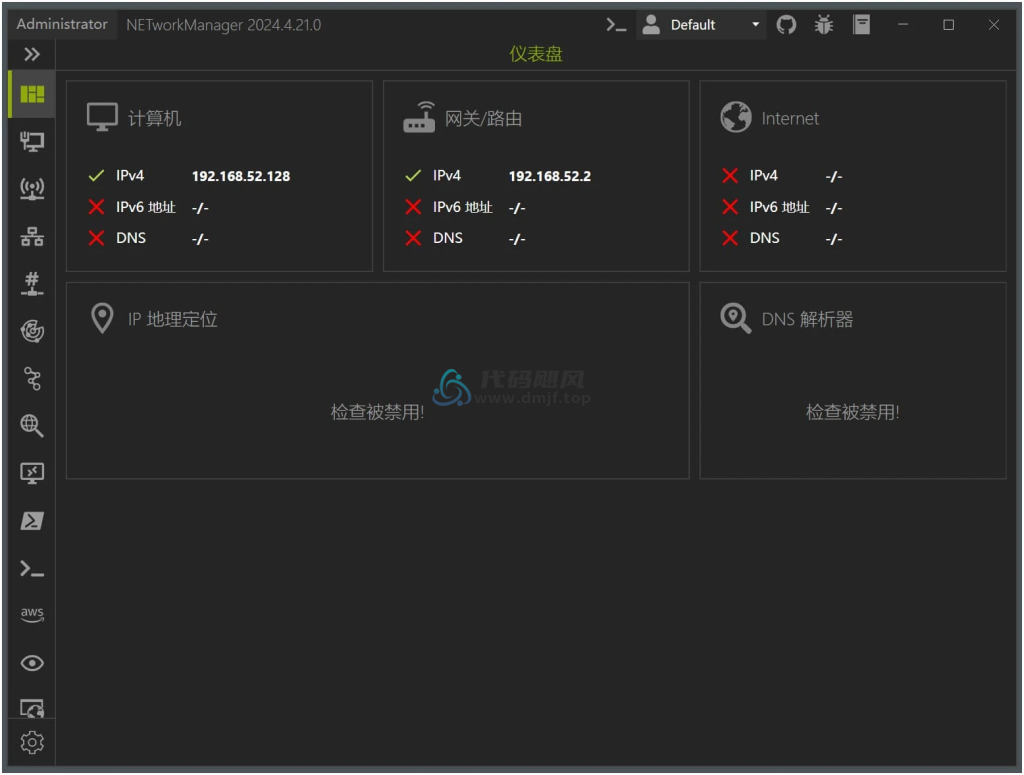Click the IP 地理定位 heading
The height and width of the screenshot is (775, 1024).
point(172,319)
